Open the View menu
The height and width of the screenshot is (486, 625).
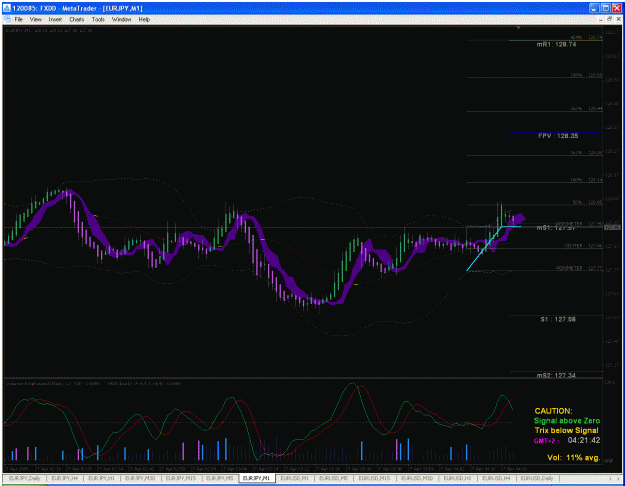point(35,19)
